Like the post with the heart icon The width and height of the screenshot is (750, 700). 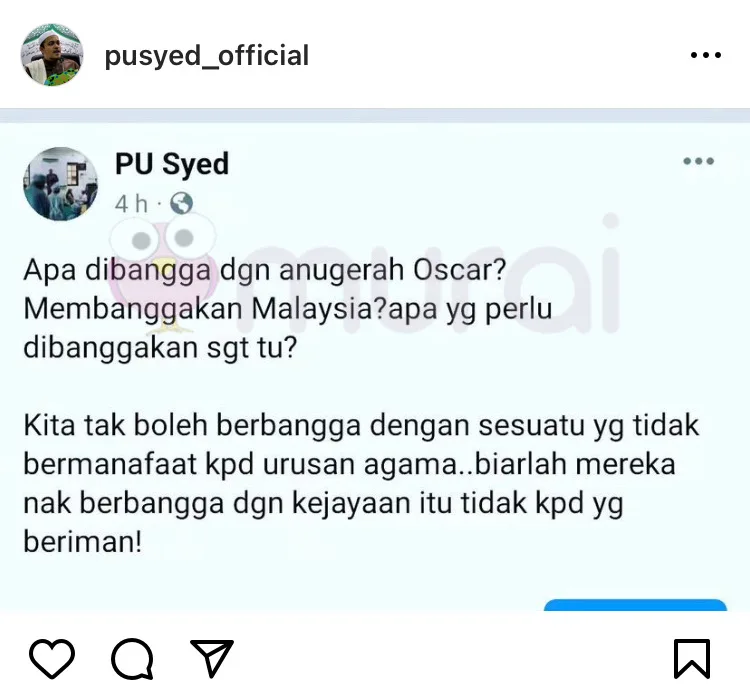[52, 658]
